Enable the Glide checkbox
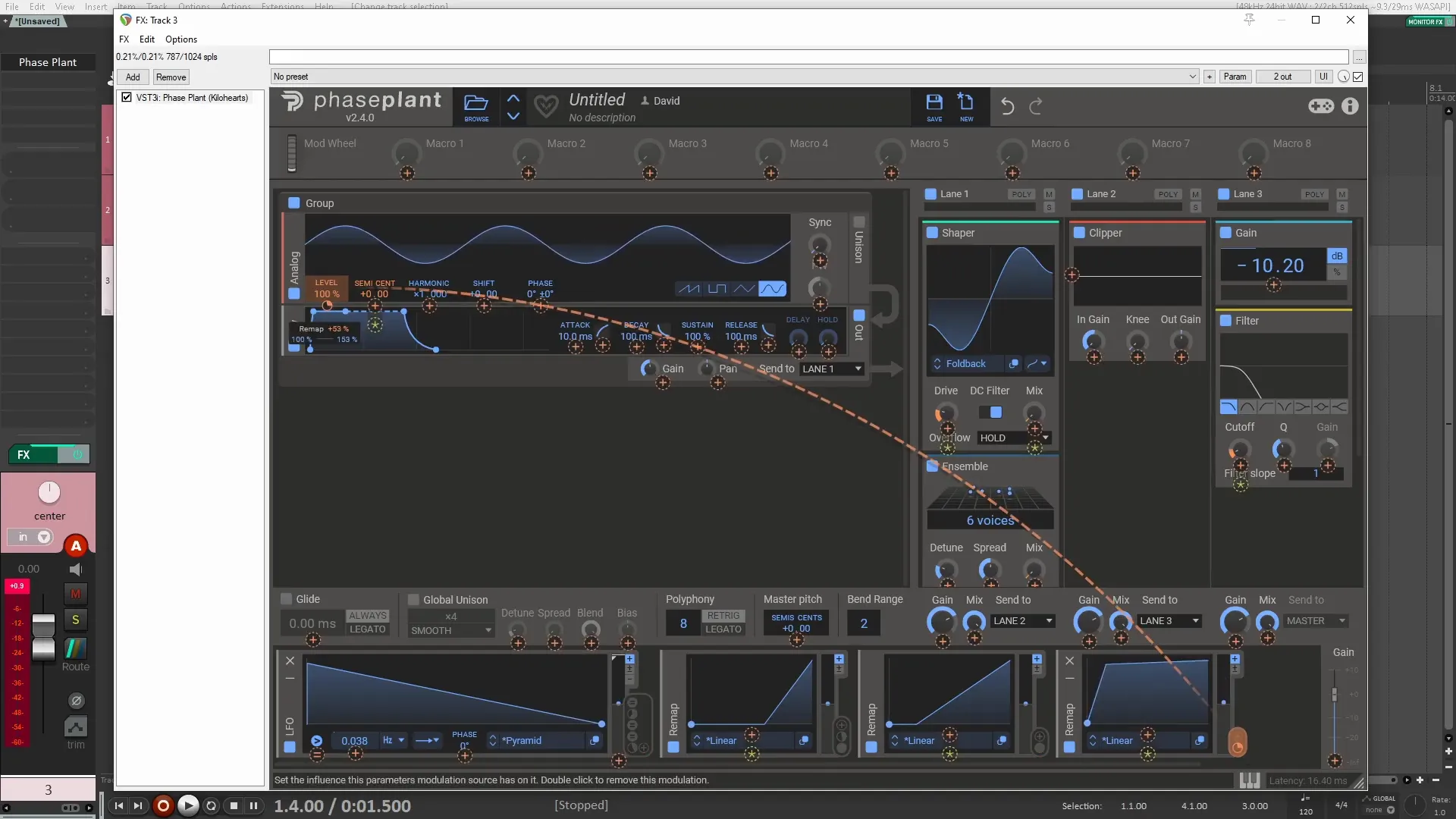This screenshot has width=1456, height=819. [x=287, y=599]
